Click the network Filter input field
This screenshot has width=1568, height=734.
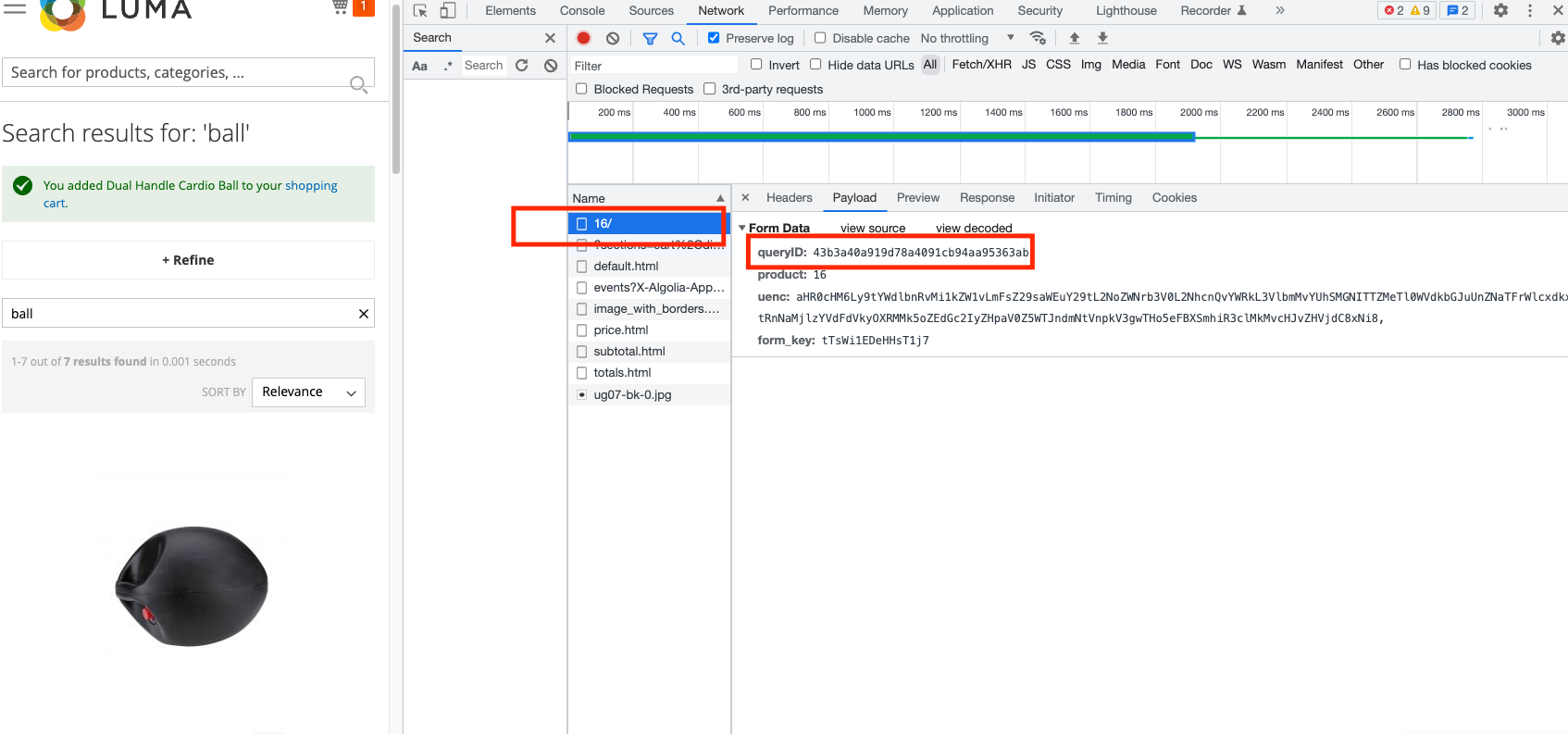[653, 66]
